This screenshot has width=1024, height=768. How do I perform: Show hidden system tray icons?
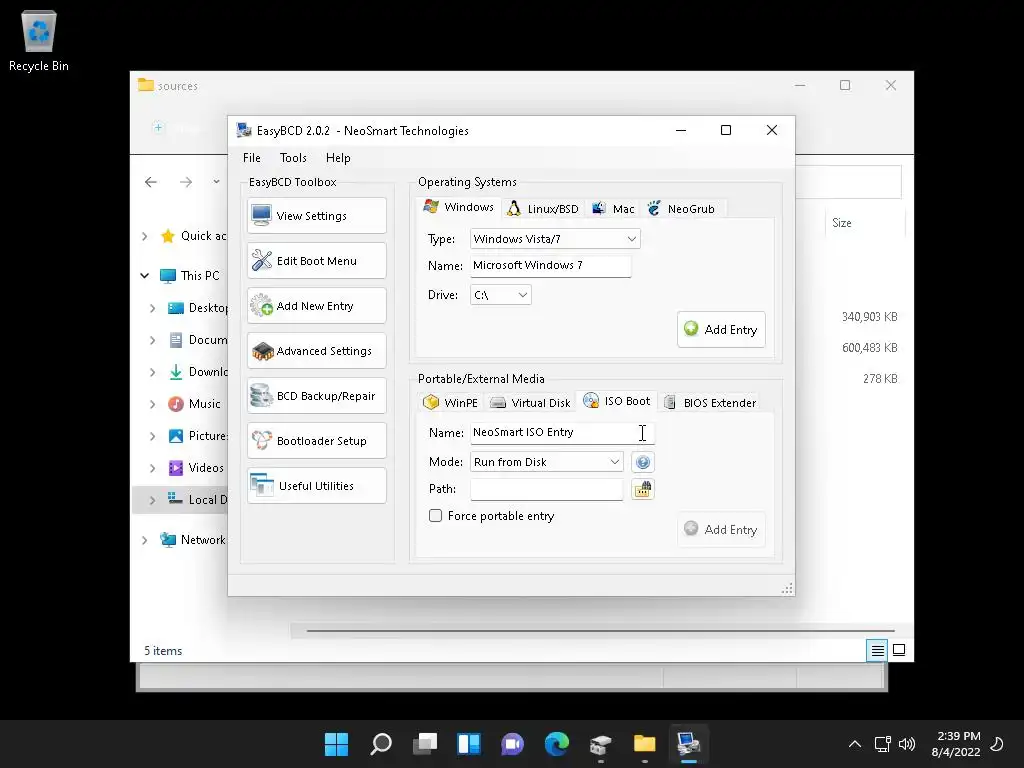[855, 744]
